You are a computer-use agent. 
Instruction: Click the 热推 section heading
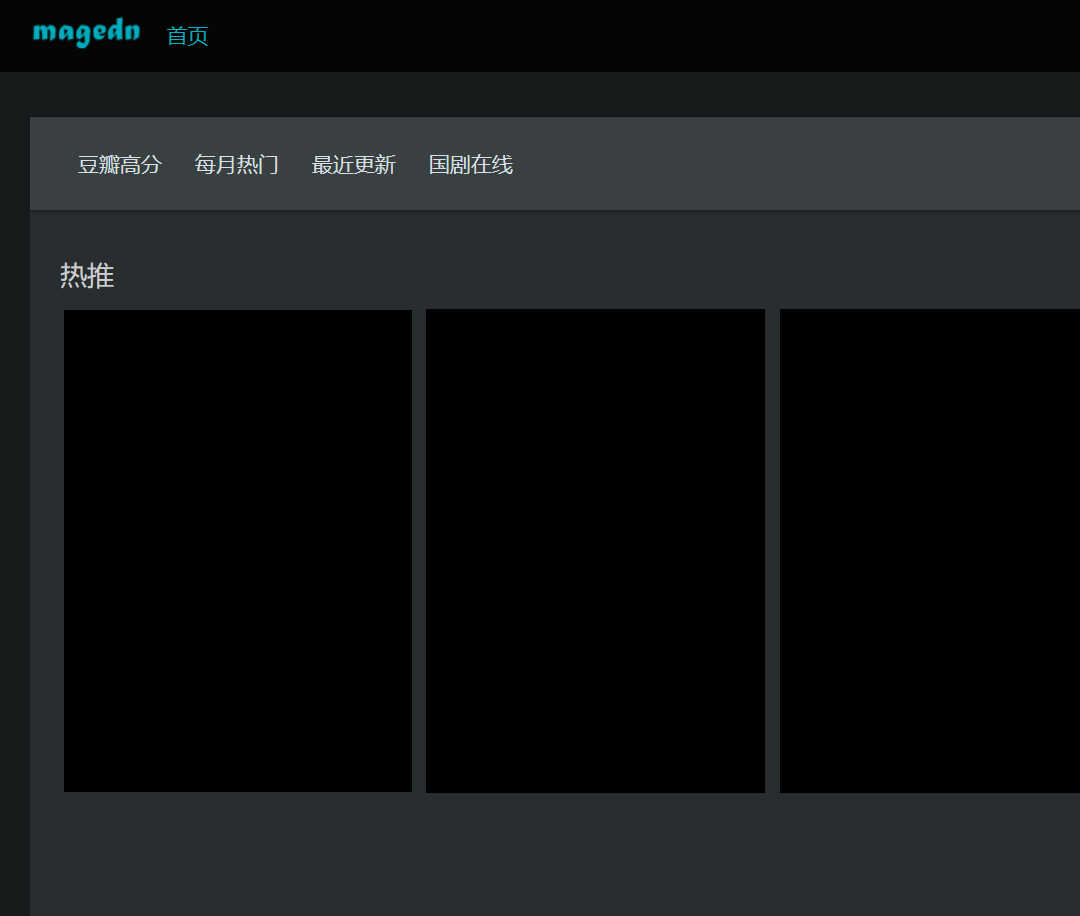click(87, 276)
